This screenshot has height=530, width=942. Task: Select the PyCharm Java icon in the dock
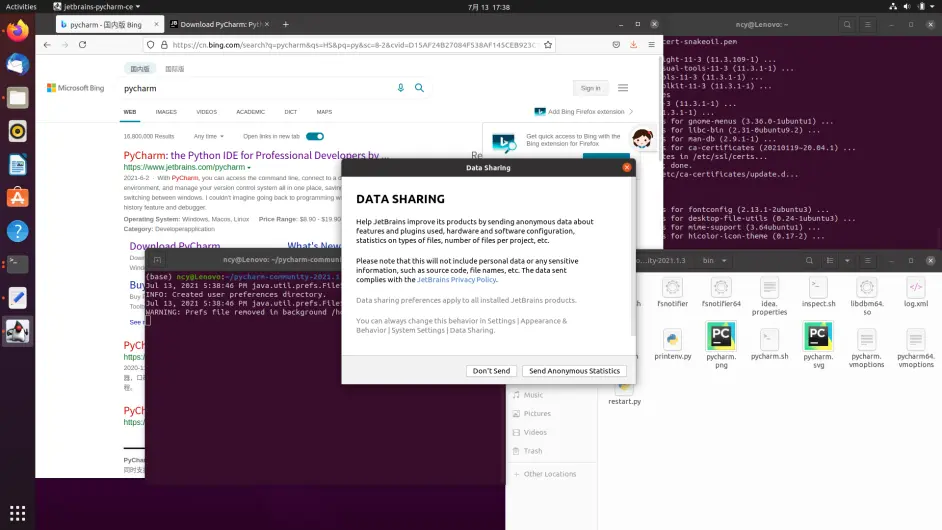[17, 331]
